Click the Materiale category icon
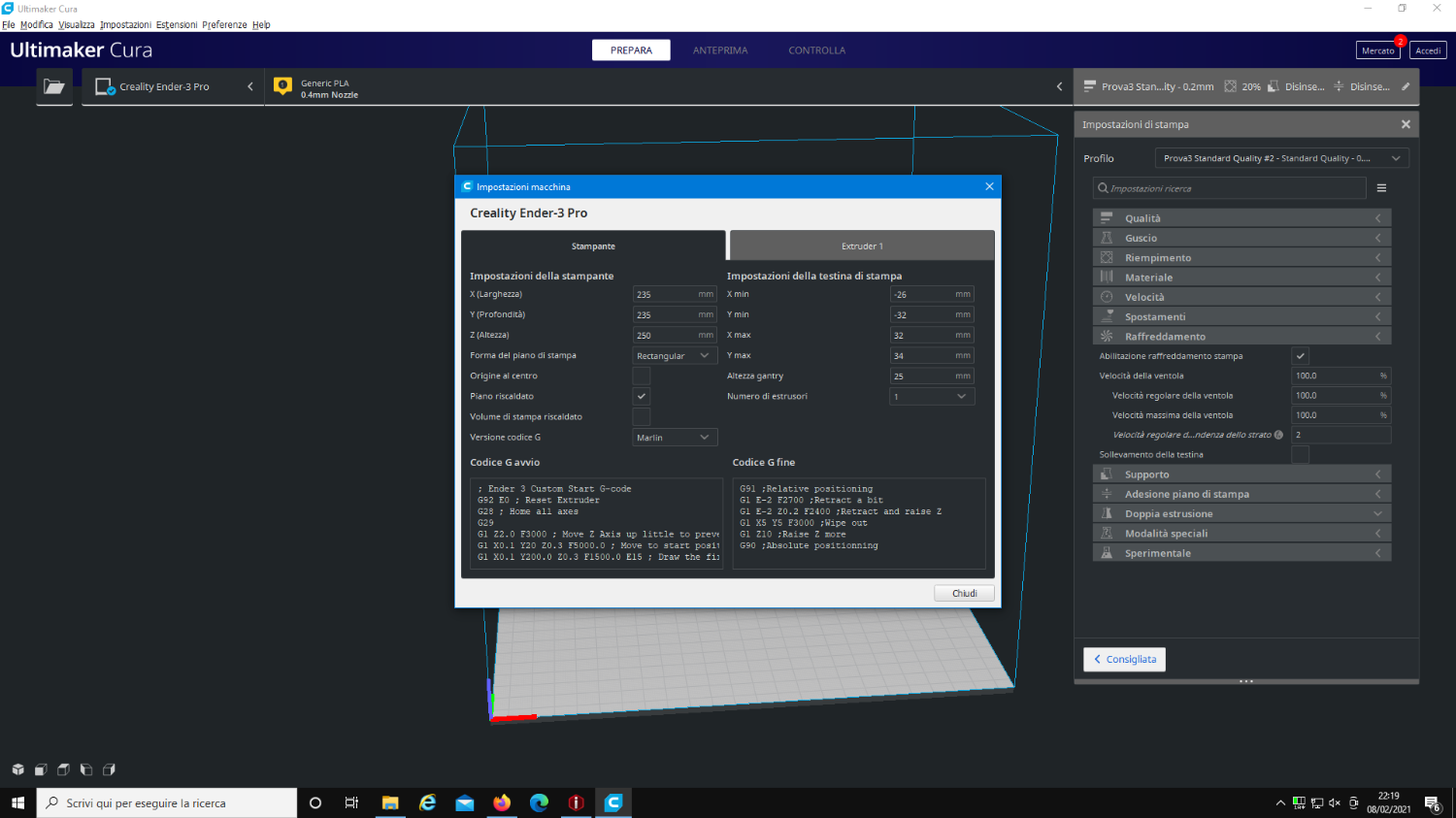1456x818 pixels. (1107, 277)
